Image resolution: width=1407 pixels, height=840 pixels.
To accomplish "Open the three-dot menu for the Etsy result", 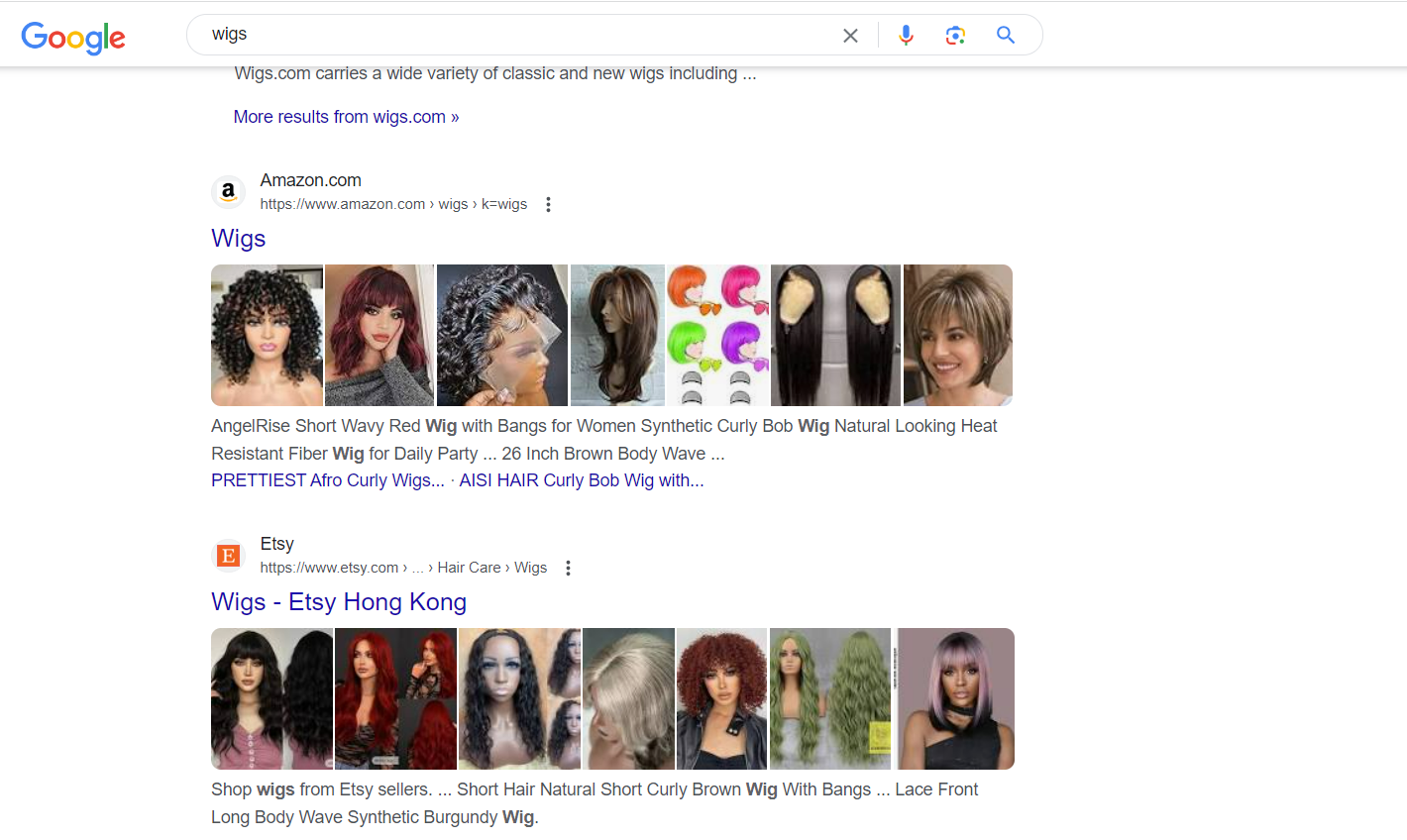I will point(568,568).
